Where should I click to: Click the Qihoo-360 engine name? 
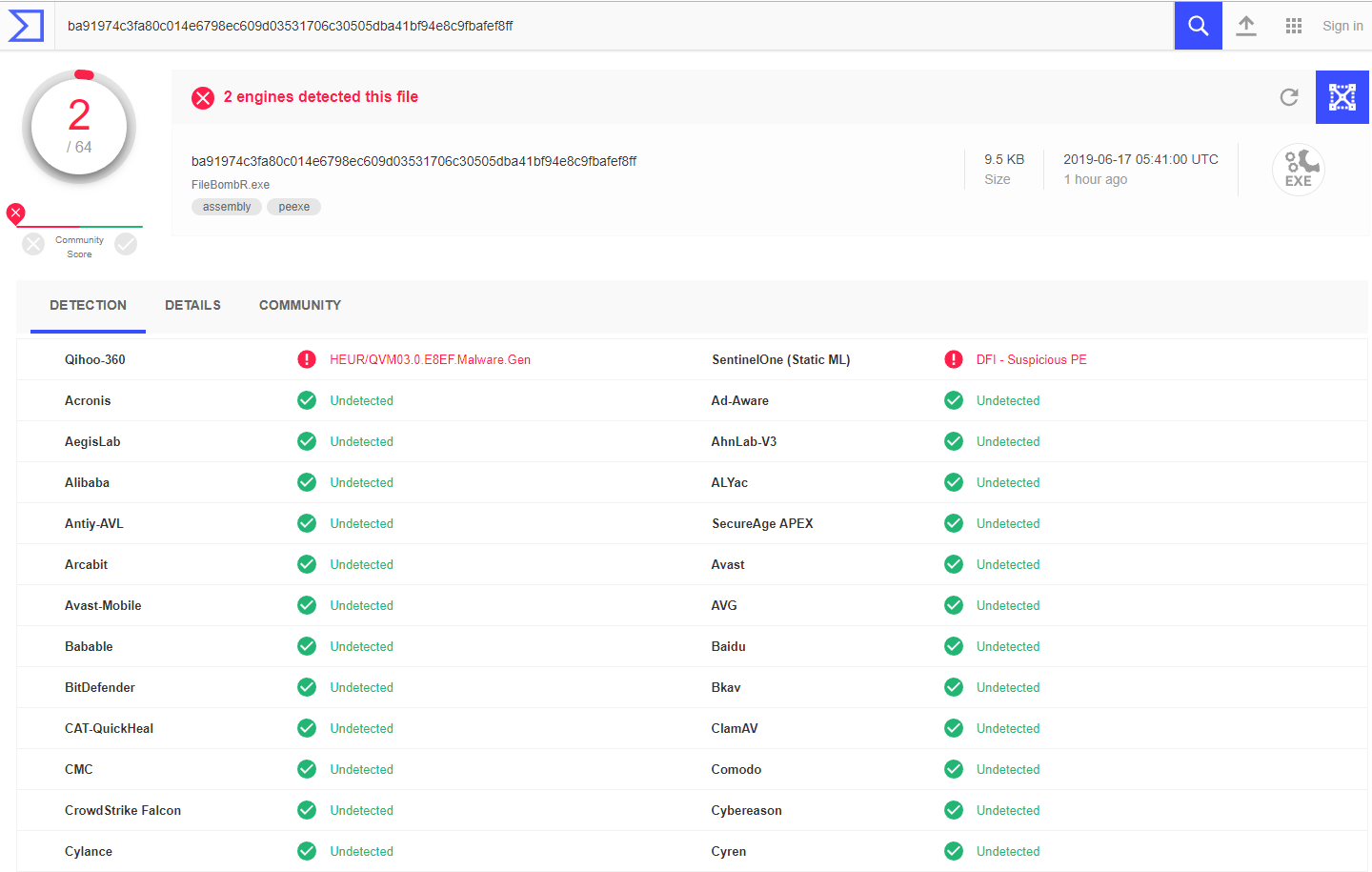tap(95, 359)
